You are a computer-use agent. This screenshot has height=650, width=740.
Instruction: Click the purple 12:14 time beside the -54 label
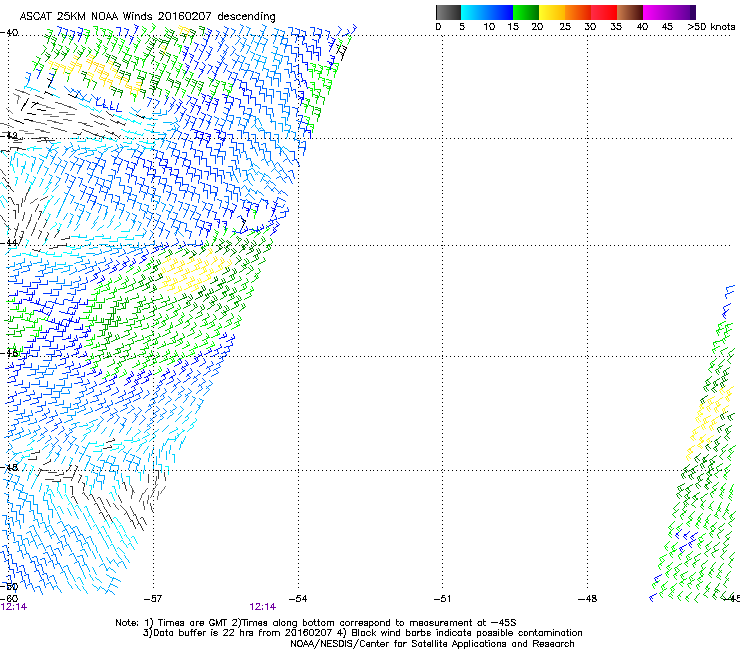tap(262, 607)
